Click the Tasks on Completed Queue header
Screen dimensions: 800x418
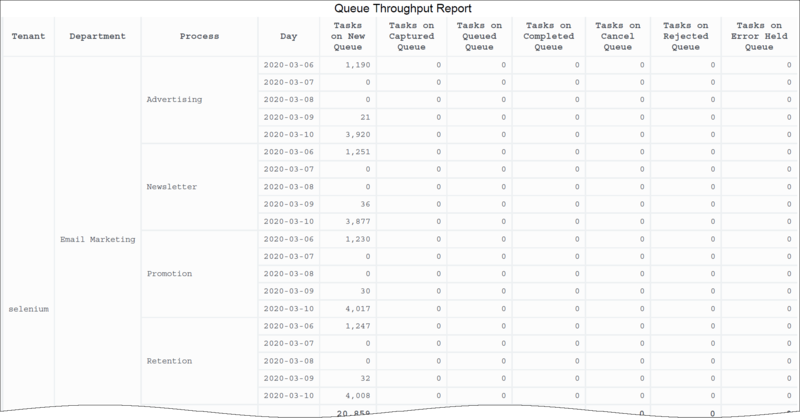547,35
